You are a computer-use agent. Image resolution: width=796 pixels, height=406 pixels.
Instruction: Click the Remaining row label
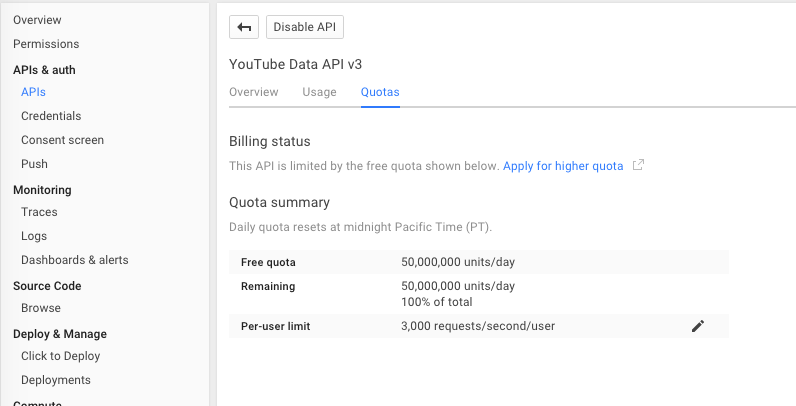(x=268, y=286)
